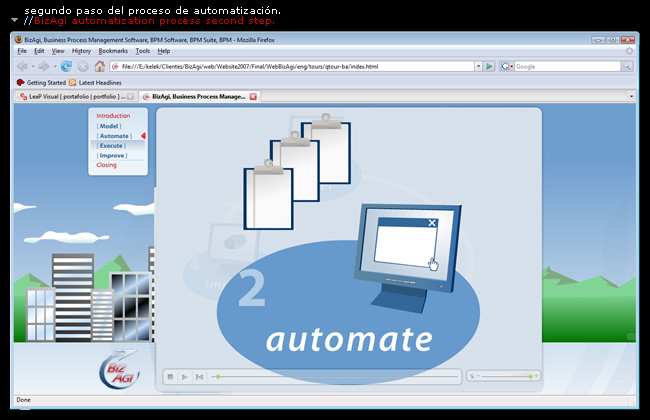Open the search engine selector dropdown
The image size is (650, 420).
coord(507,66)
